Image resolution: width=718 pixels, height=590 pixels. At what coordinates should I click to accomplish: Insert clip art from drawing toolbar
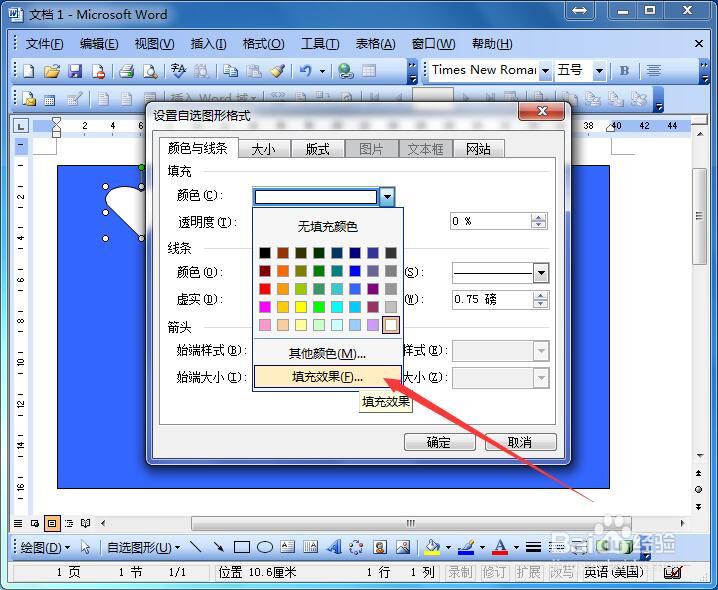[380, 546]
